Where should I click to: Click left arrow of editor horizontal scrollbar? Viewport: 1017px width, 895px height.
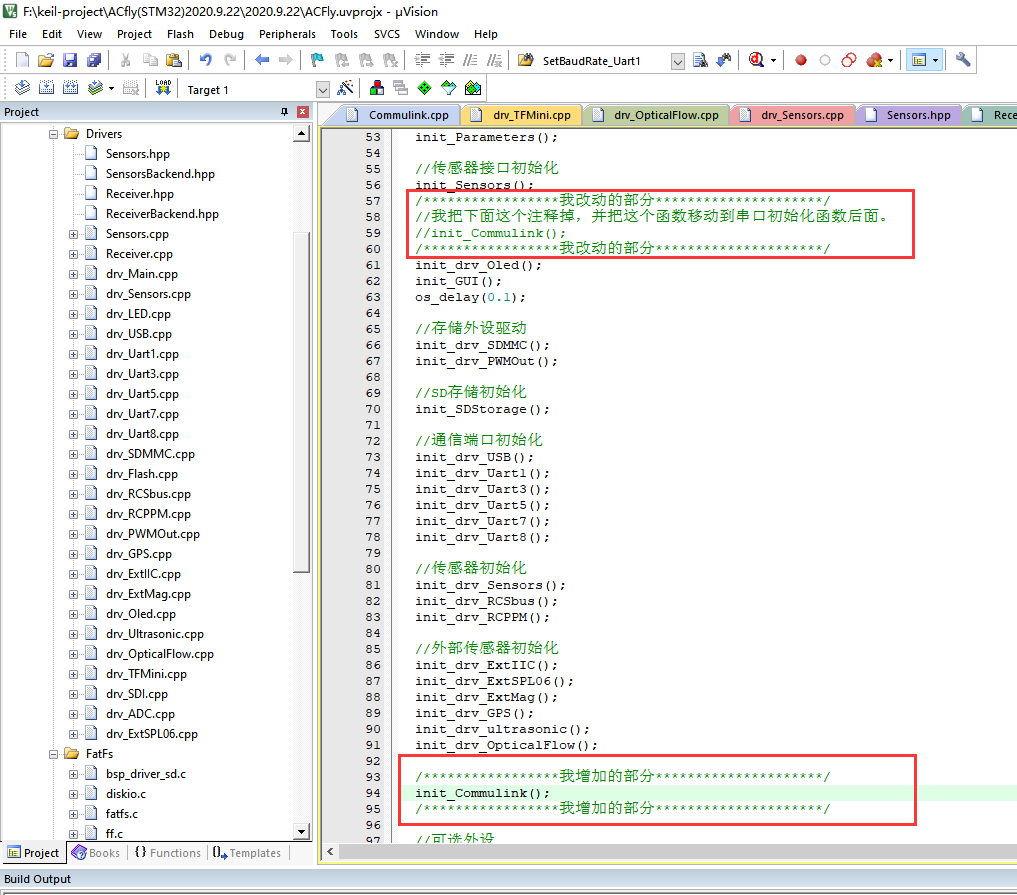click(x=330, y=852)
